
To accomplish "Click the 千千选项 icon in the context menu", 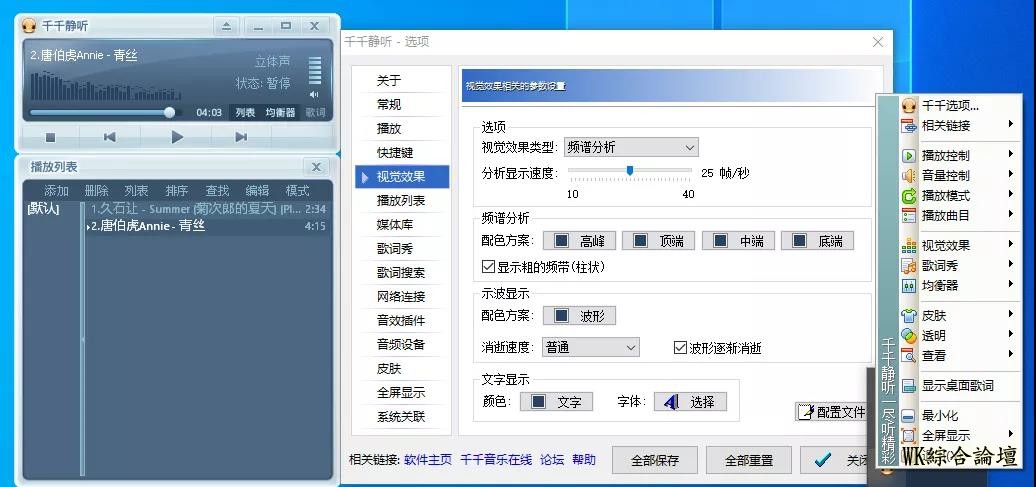I will pos(909,106).
